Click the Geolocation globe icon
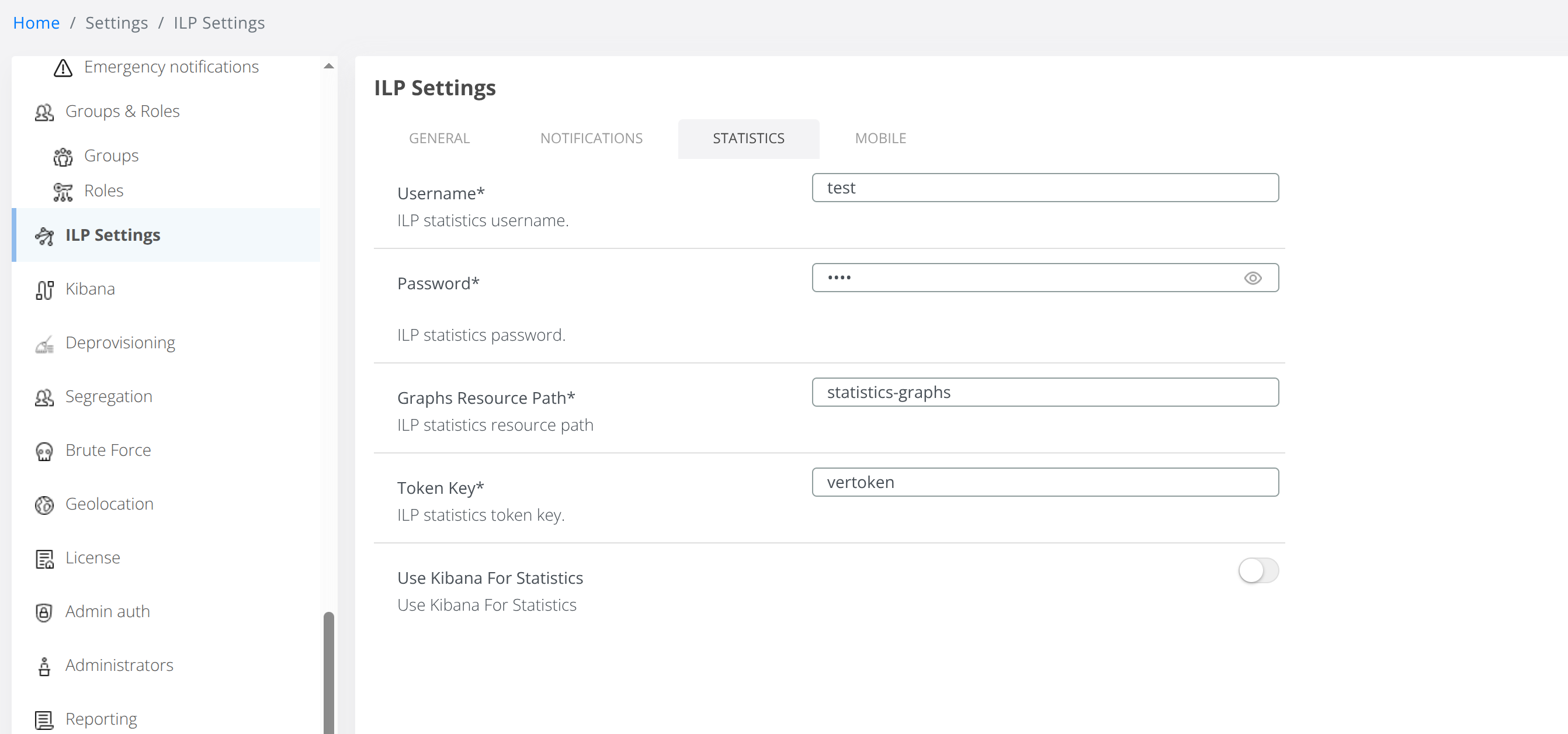Screen dimensions: 1568x734 44,505
